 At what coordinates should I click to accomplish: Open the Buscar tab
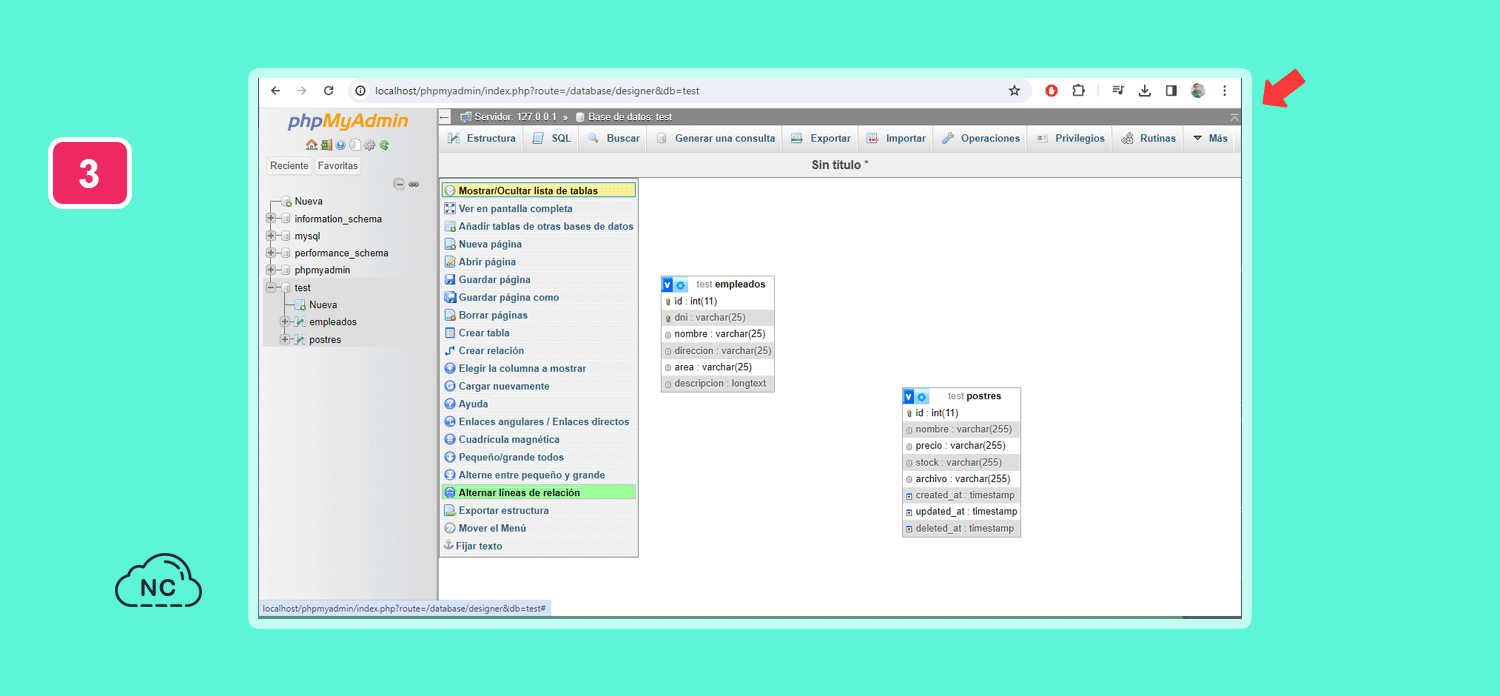coord(613,138)
